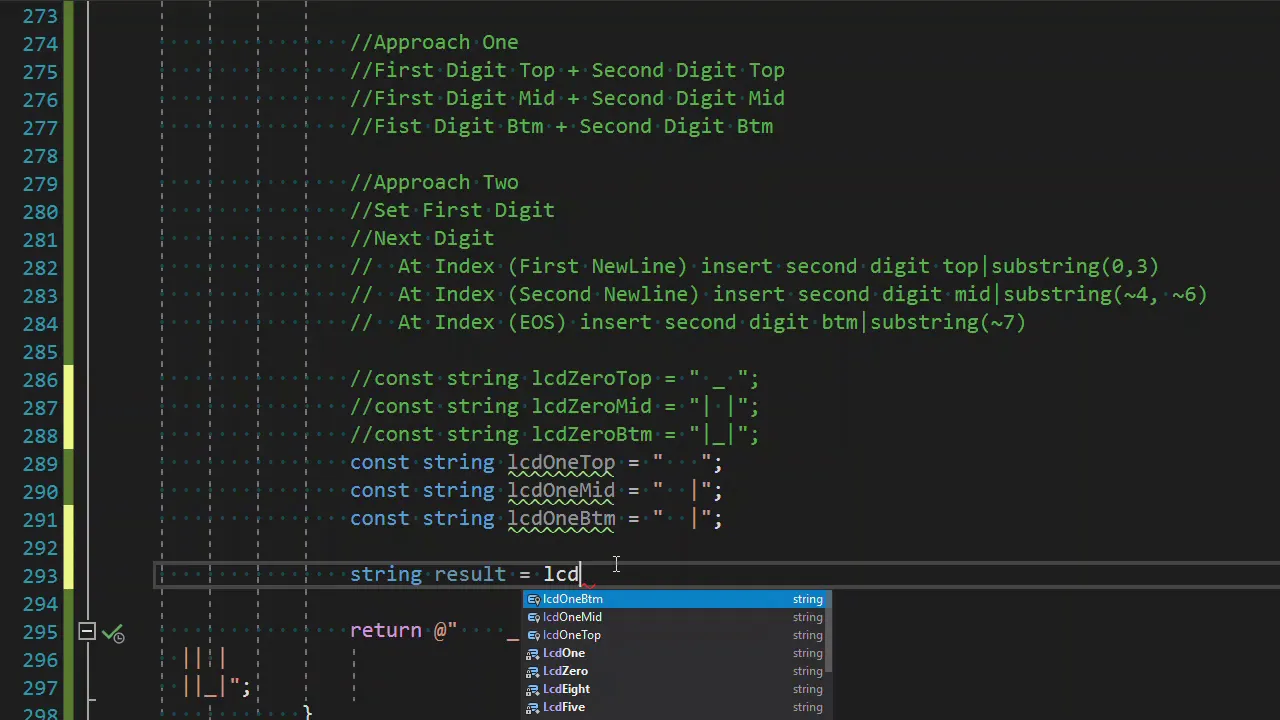Click the constant icon beside LcdEight suggestion
Viewport: 1280px width, 720px height.
(x=534, y=690)
